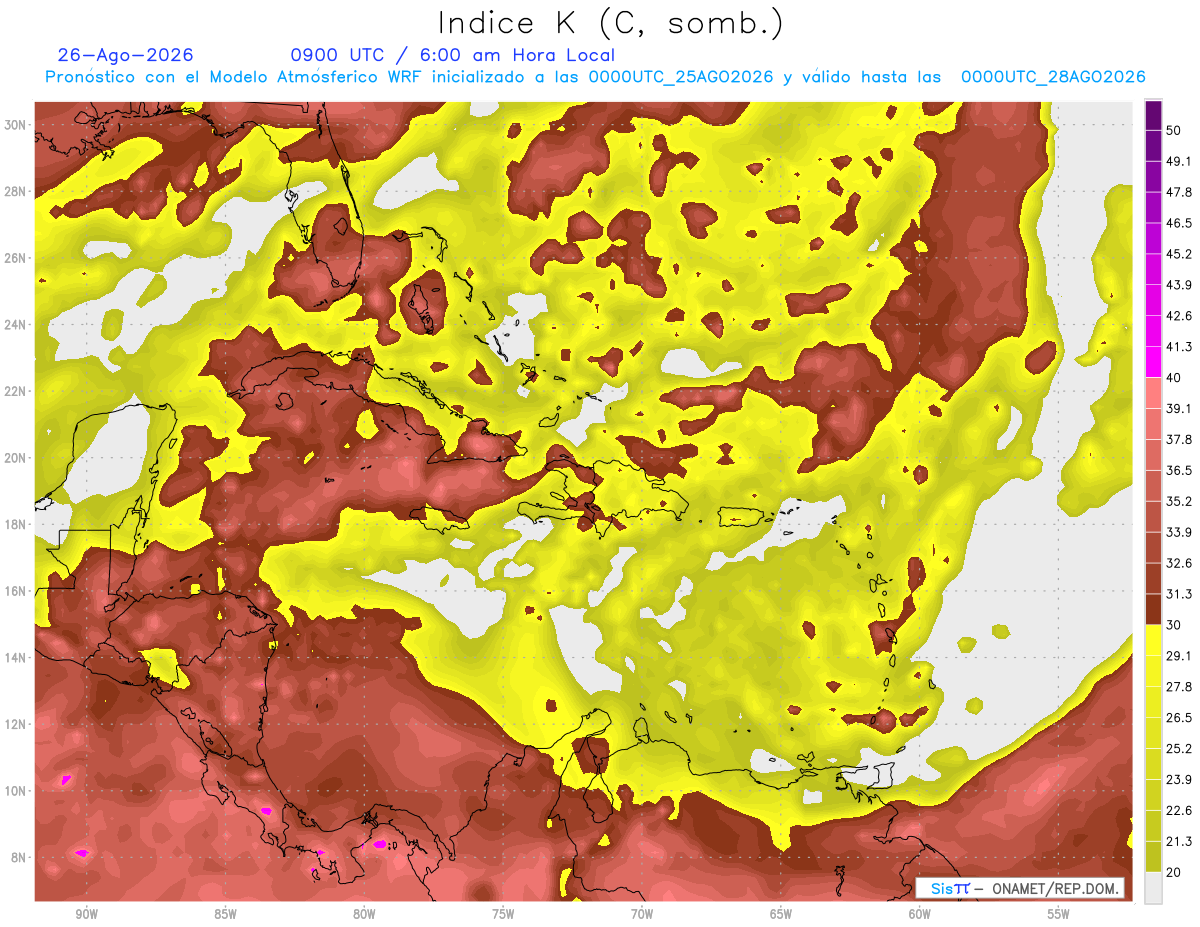The height and width of the screenshot is (927, 1200).
Task: Click the color bar label '21.3'
Action: (1179, 841)
